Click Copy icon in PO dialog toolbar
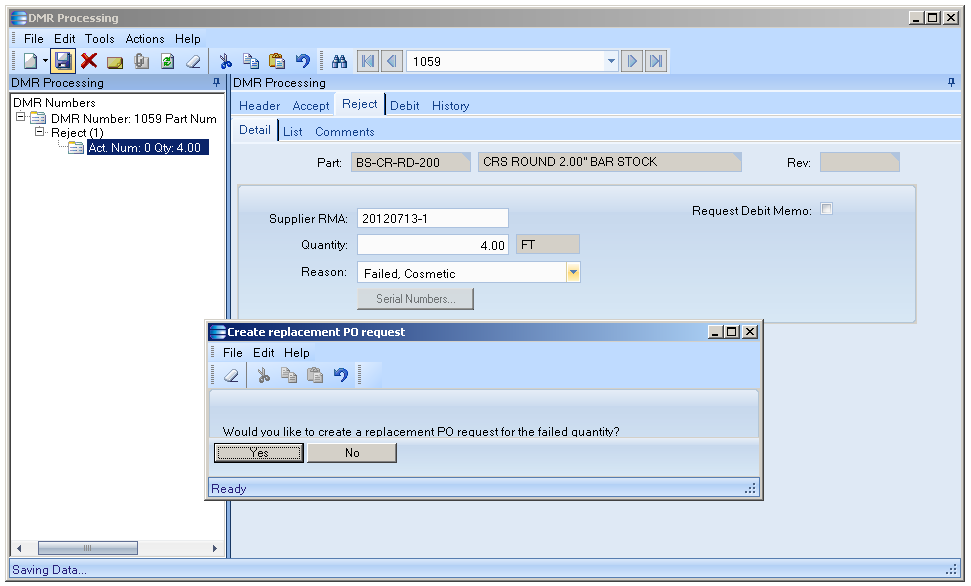The image size is (971, 586). pyautogui.click(x=289, y=375)
